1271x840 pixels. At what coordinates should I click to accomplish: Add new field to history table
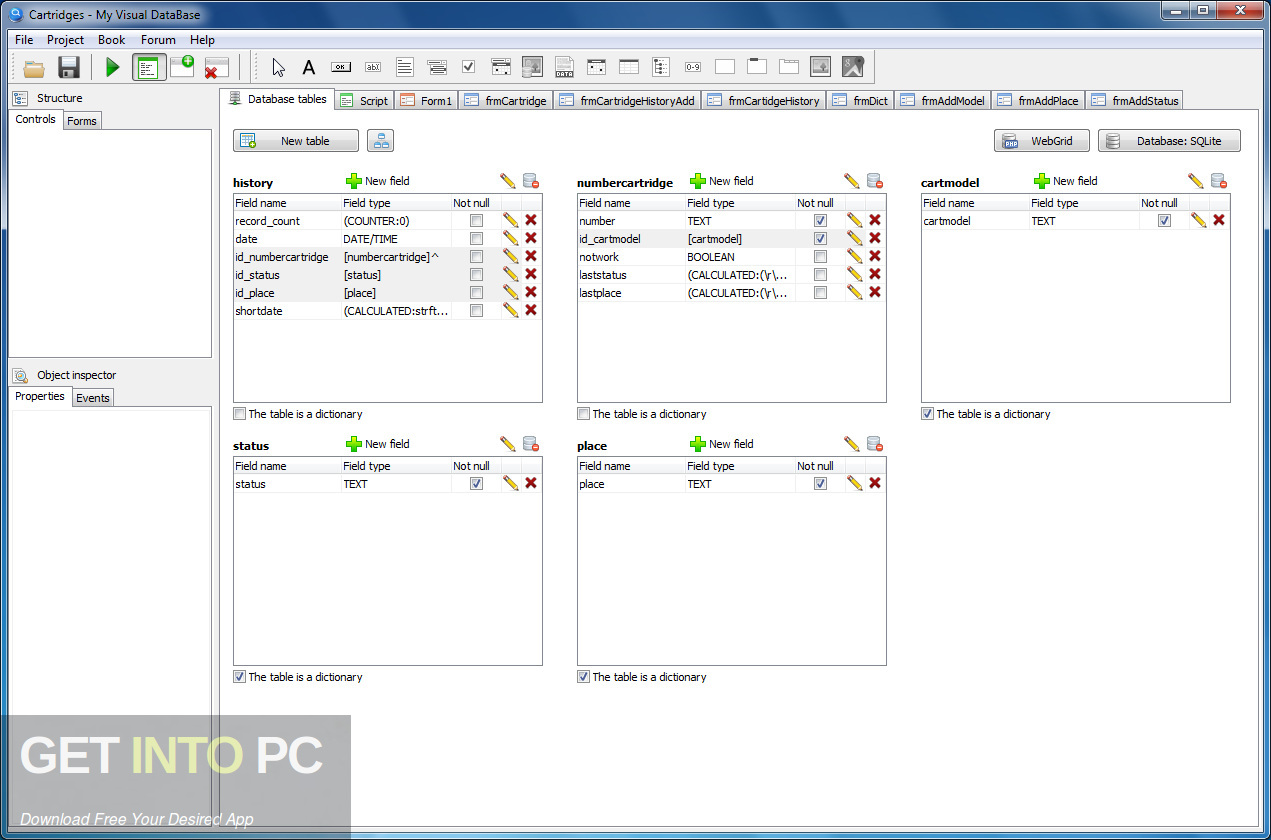click(x=378, y=181)
